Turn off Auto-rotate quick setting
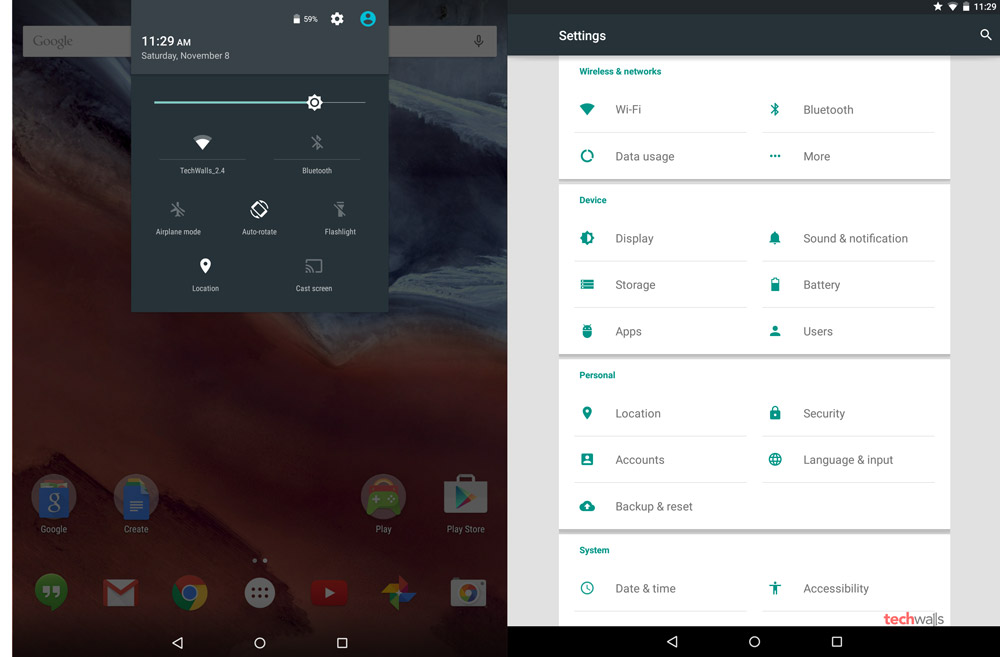Viewport: 1000px width, 657px height. point(259,210)
